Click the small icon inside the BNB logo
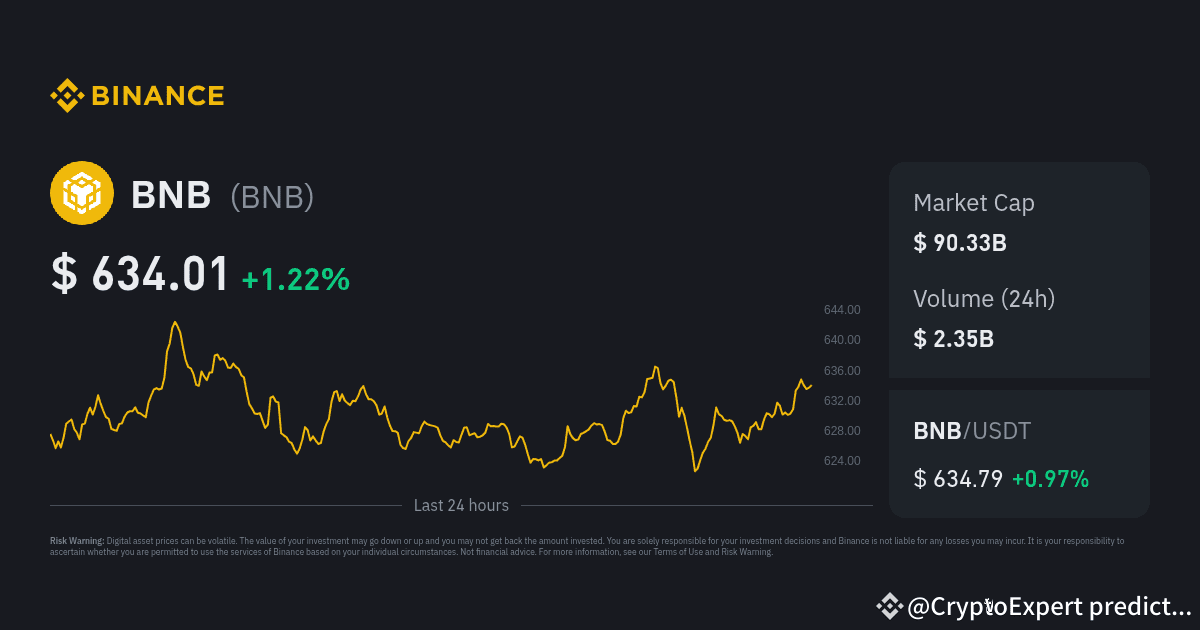 tap(82, 192)
